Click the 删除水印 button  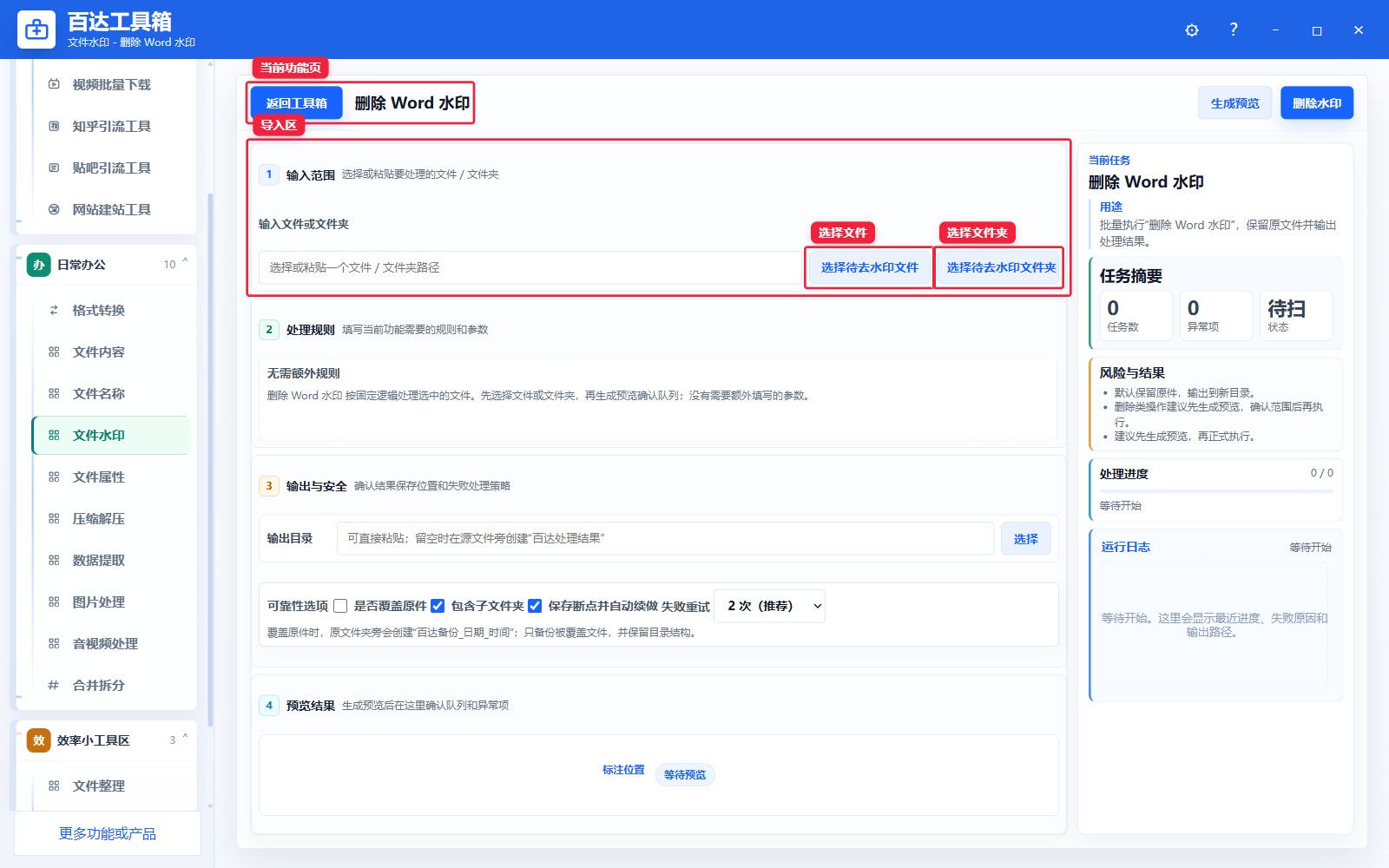[x=1317, y=103]
